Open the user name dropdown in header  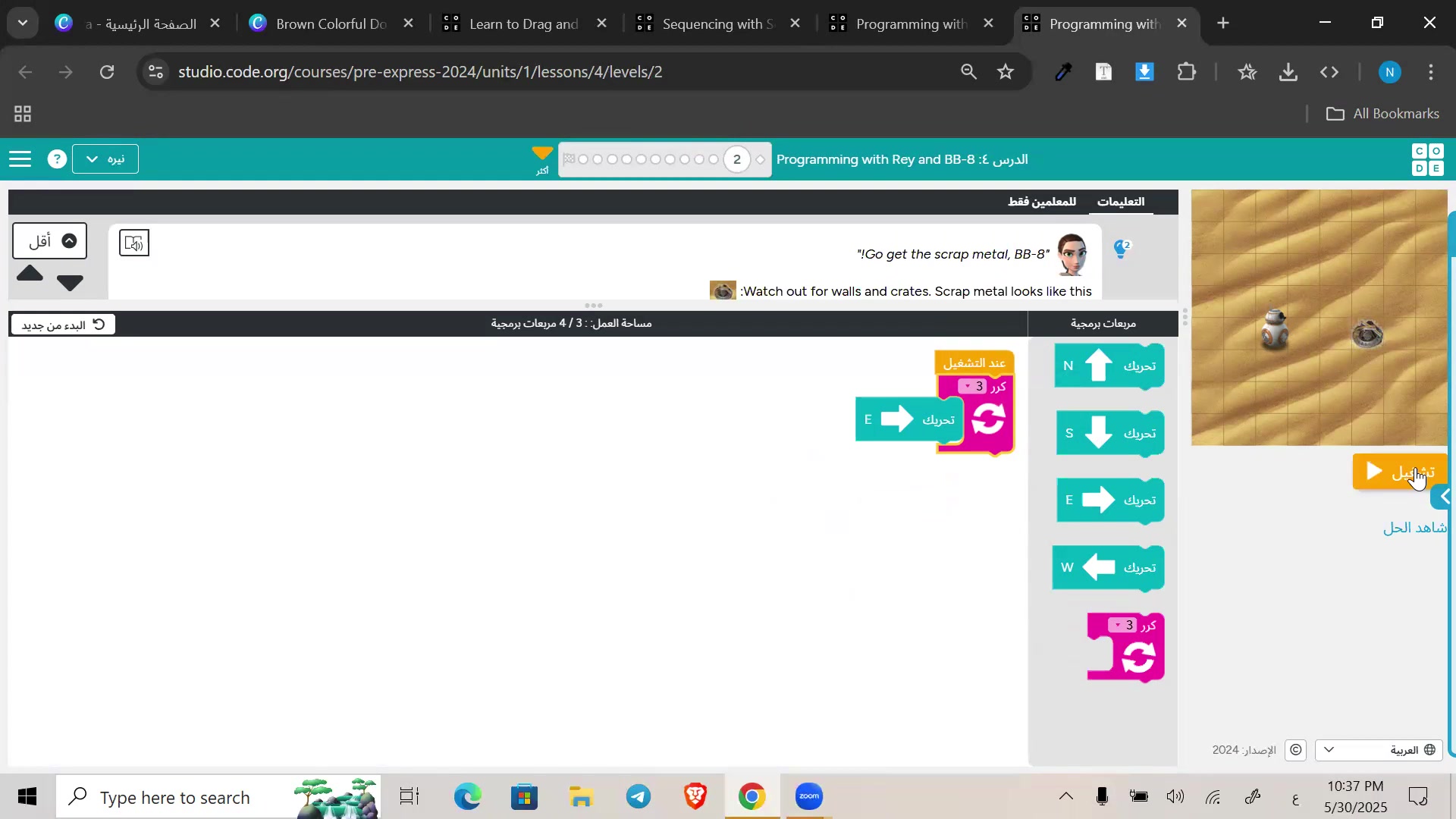tap(105, 159)
